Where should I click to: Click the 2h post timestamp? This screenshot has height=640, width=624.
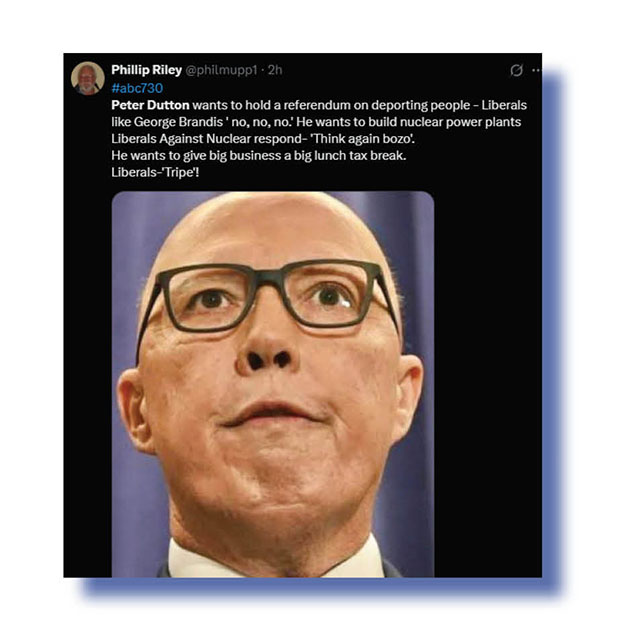pyautogui.click(x=275, y=70)
